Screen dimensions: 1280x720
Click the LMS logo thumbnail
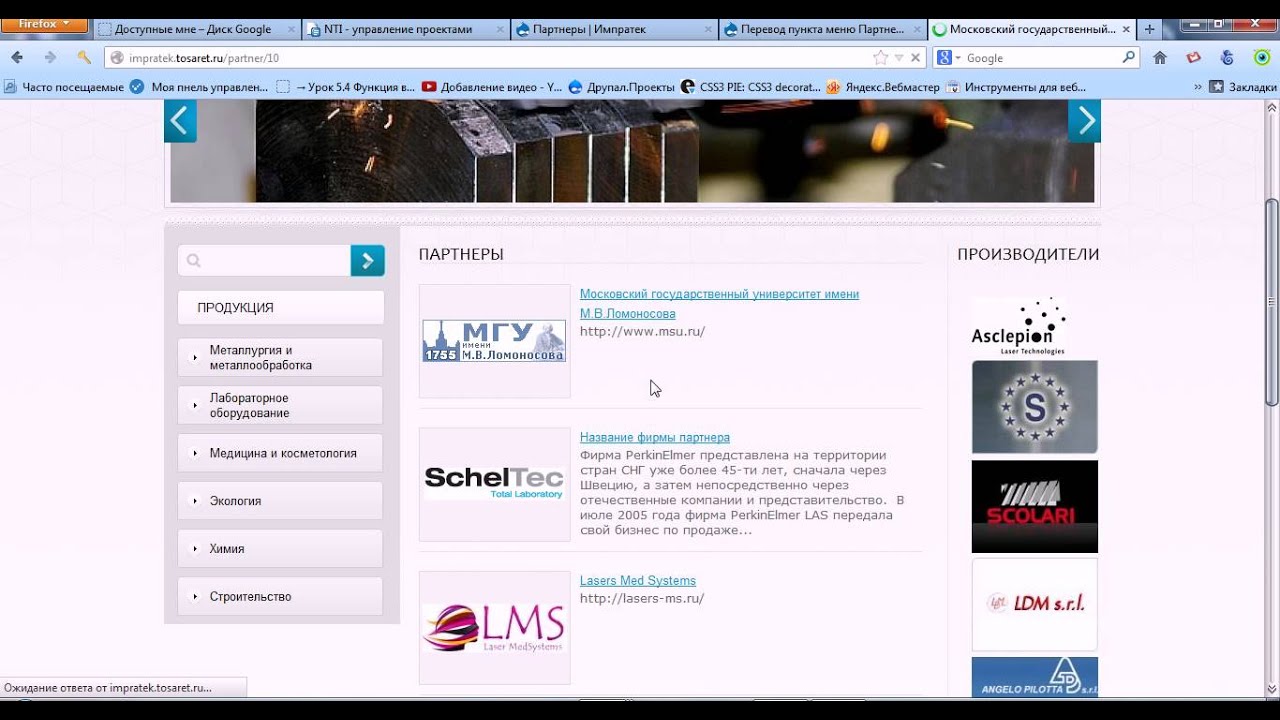pos(494,628)
